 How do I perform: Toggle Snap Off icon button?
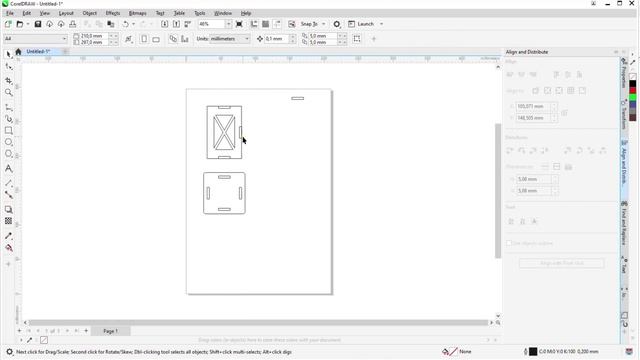pyautogui.click(x=291, y=24)
